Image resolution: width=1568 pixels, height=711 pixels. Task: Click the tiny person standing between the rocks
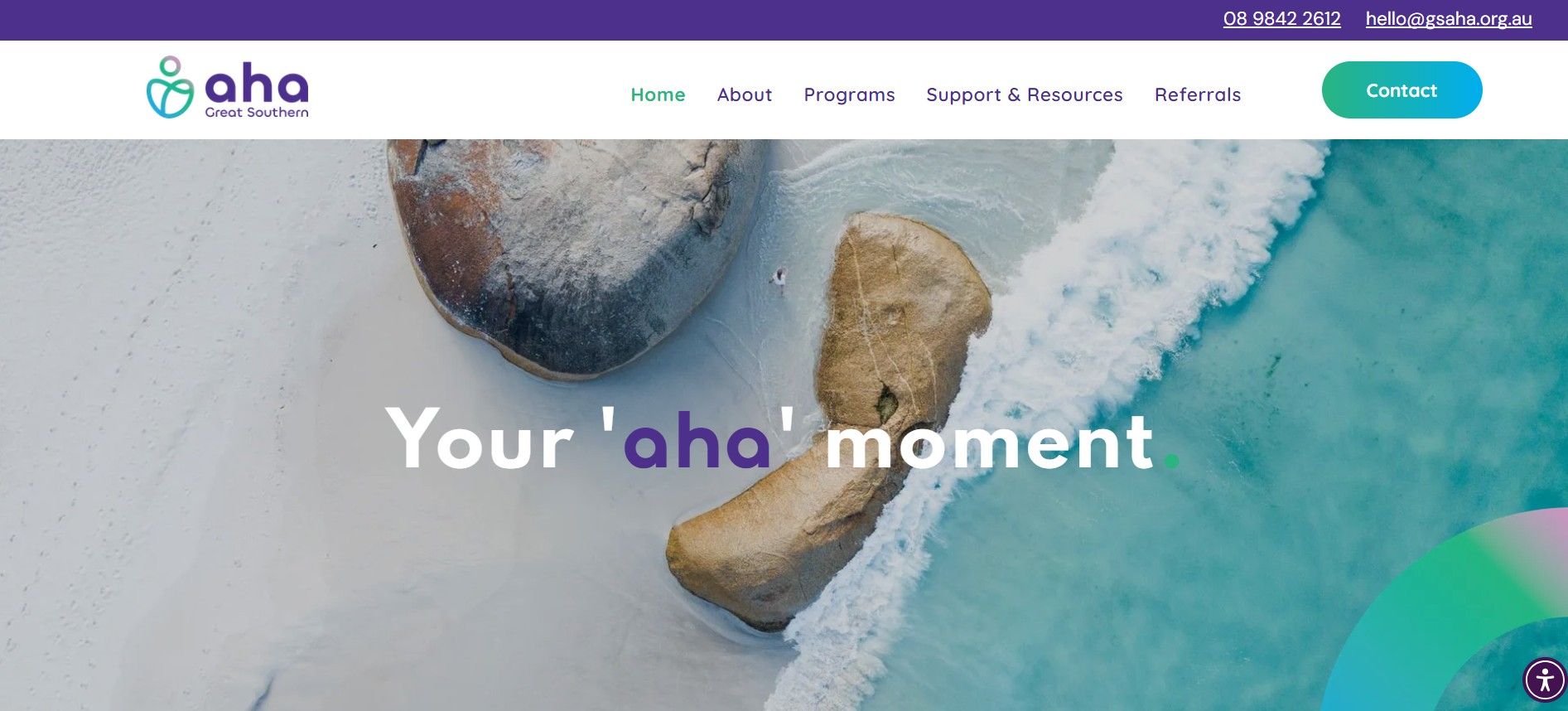point(779,279)
